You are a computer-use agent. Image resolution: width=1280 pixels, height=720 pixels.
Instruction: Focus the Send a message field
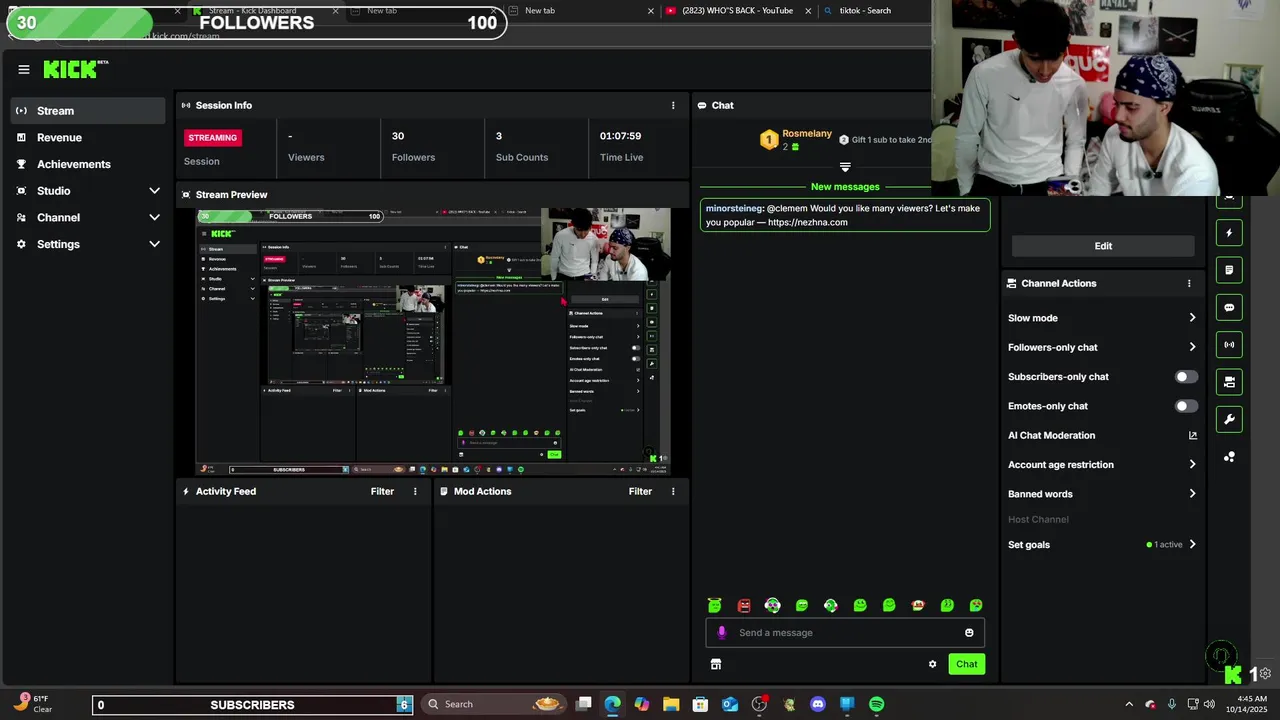(x=845, y=632)
